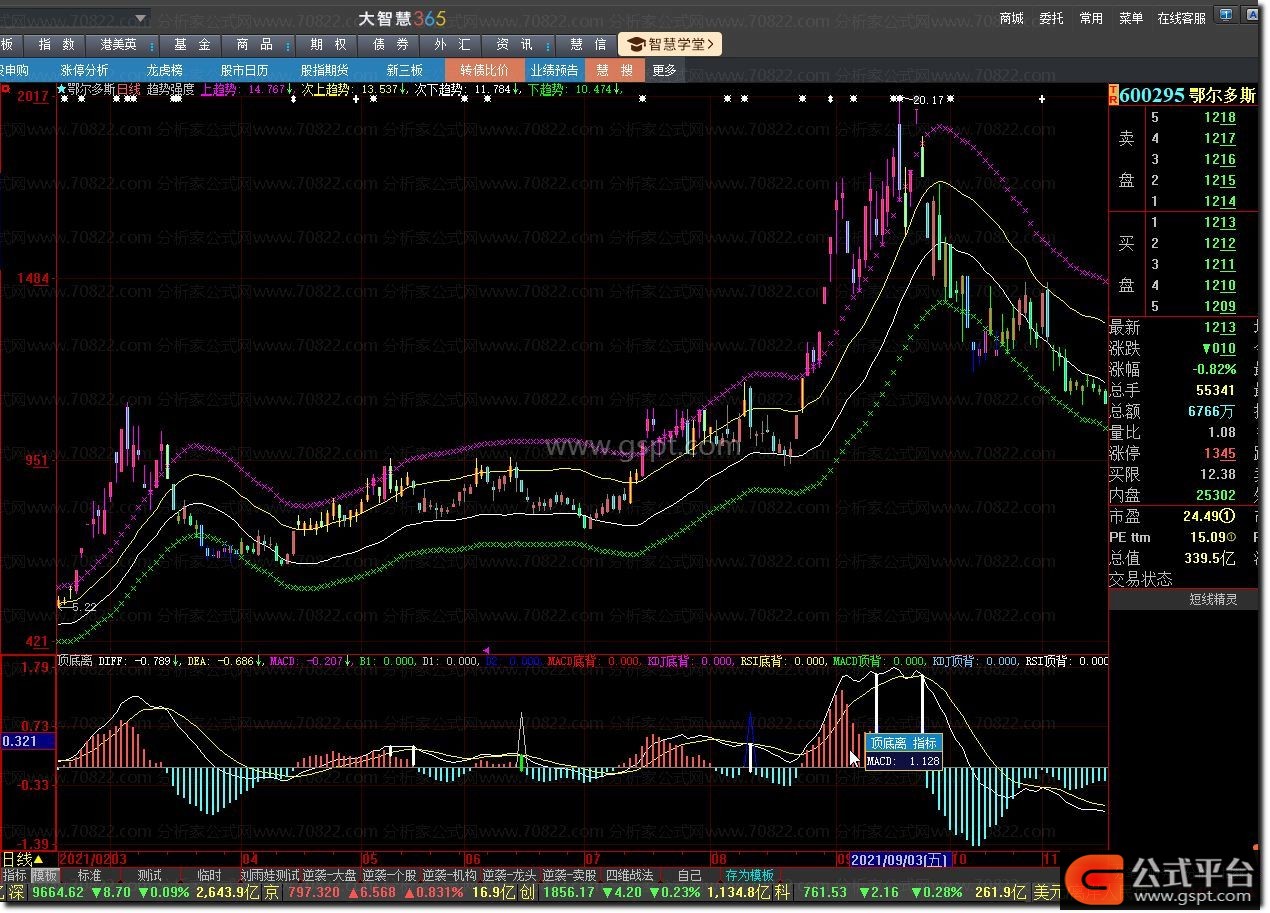
Task: Open 龙虎榜 page
Action: (164, 70)
